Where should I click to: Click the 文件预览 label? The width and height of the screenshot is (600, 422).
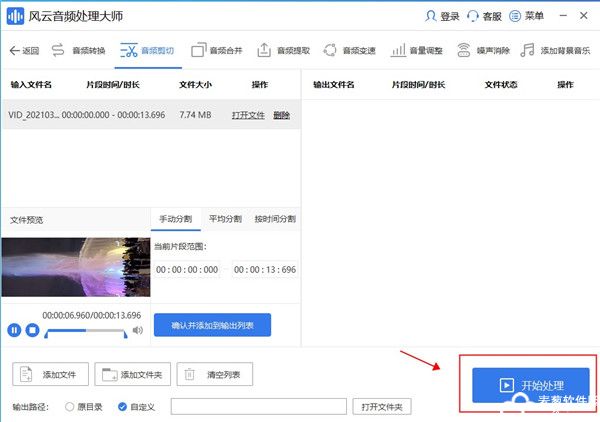click(26, 220)
